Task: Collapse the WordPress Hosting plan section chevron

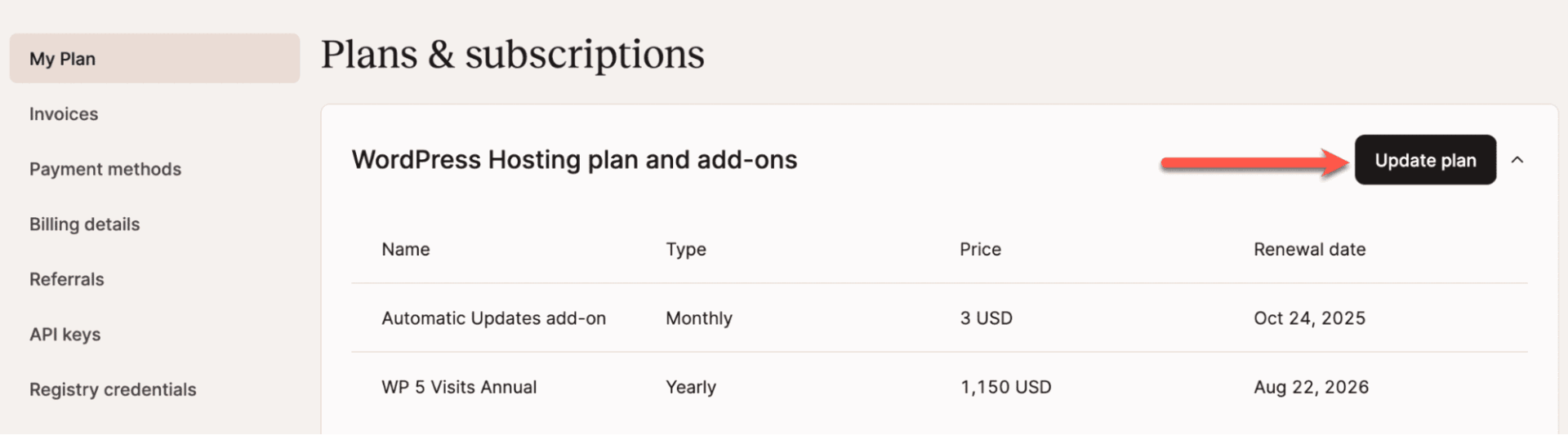Action: [1517, 160]
